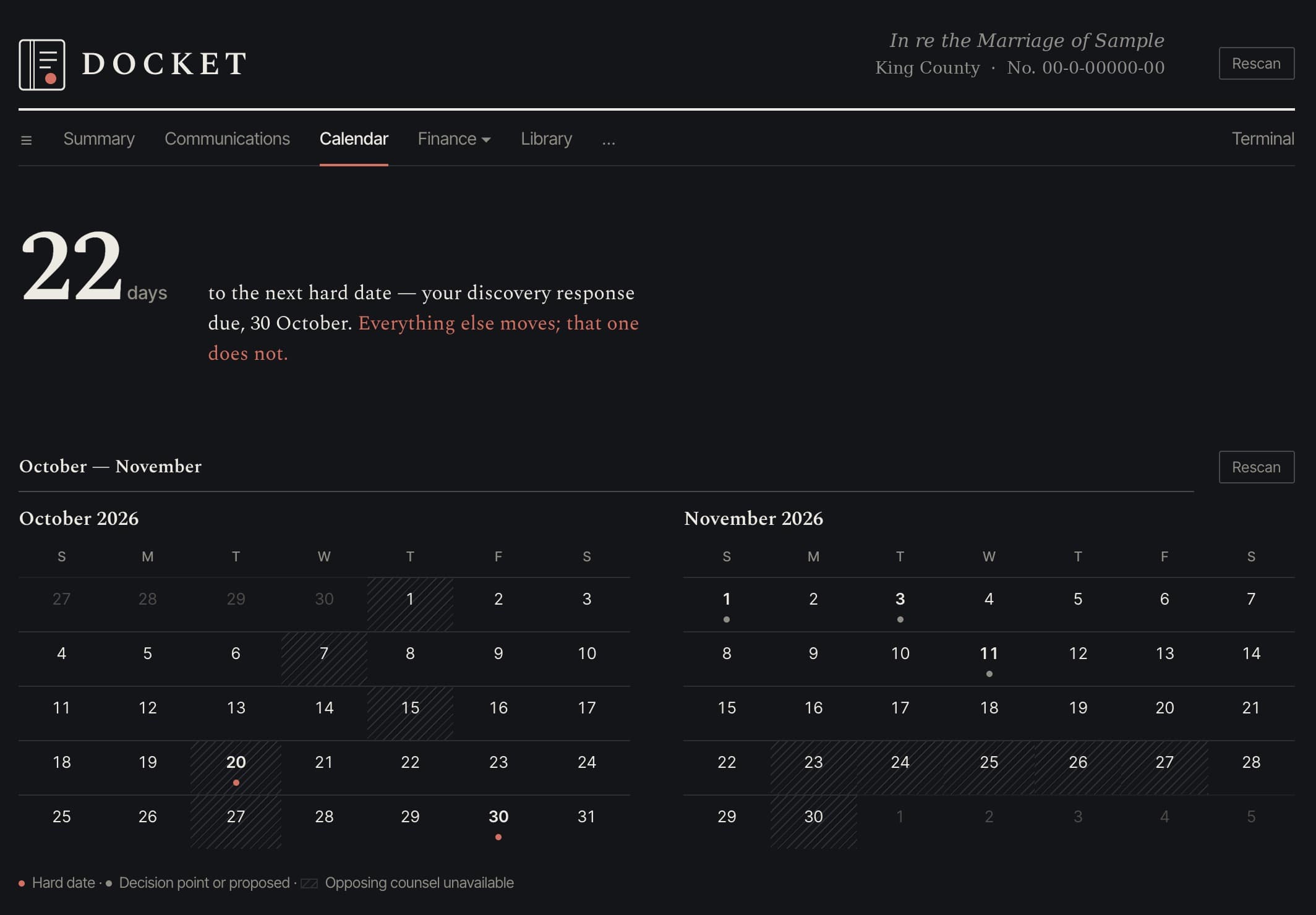Click hatched October 27 cell
Screen dimensions: 1316x915
point(236,822)
